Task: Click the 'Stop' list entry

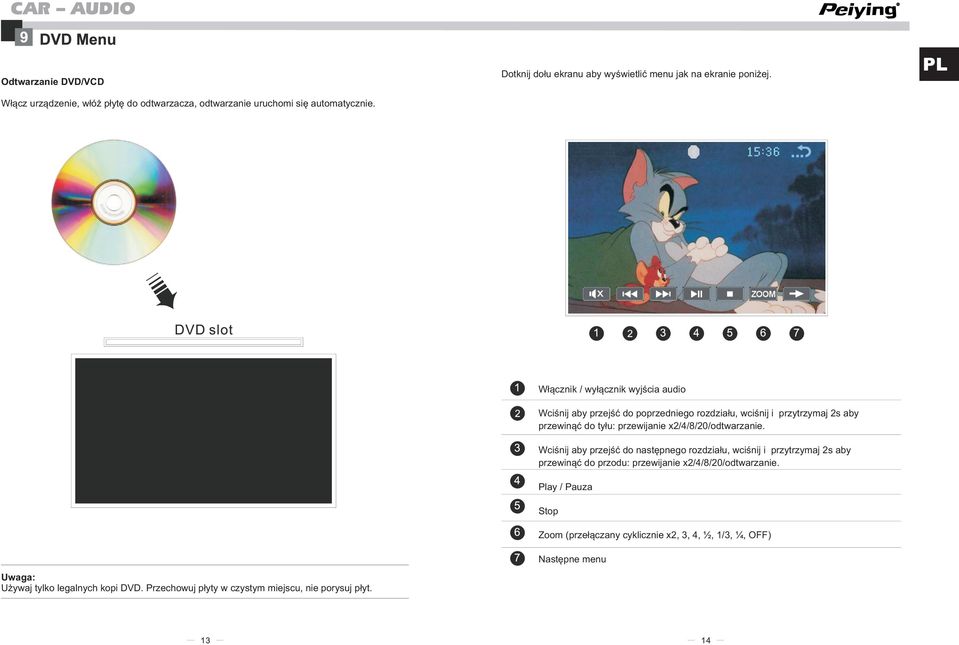Action: [548, 511]
